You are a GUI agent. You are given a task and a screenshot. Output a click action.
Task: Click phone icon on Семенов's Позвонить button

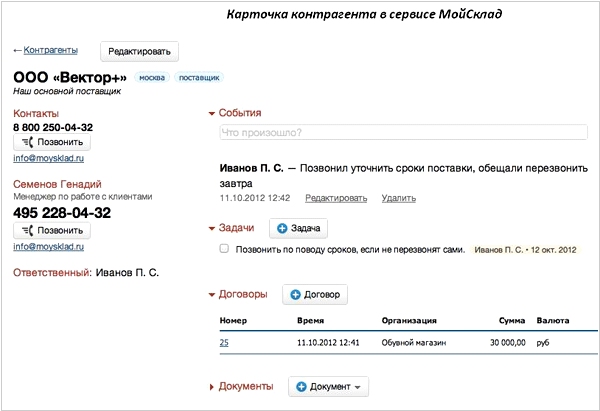tap(28, 231)
